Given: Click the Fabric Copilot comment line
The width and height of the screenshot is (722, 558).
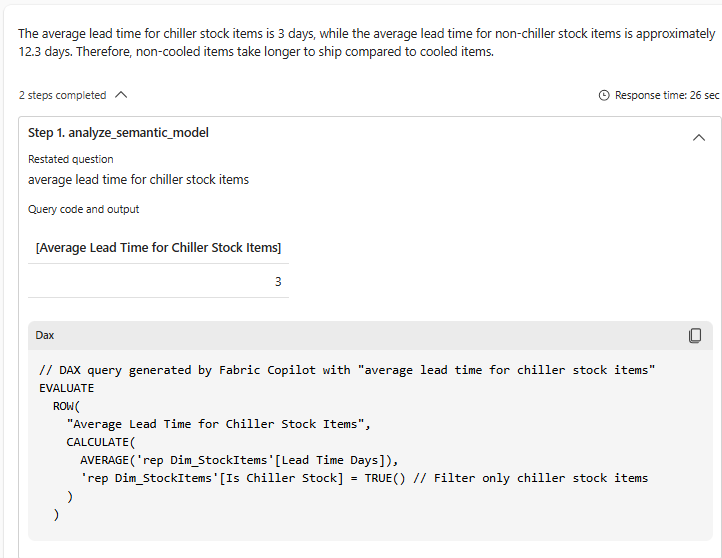Looking at the screenshot, I should coord(346,370).
